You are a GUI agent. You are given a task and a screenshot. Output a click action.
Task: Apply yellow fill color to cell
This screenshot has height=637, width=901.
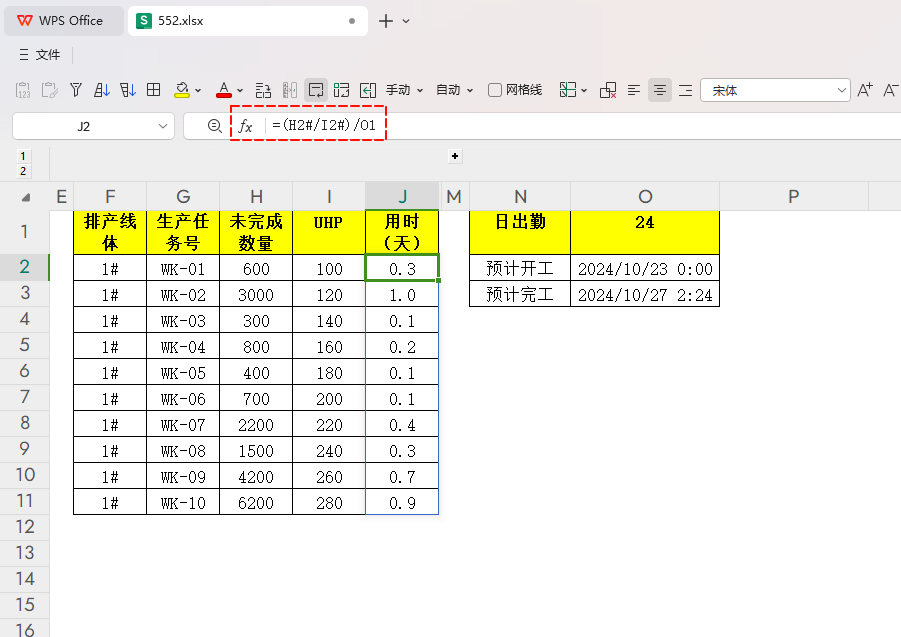tap(182, 90)
